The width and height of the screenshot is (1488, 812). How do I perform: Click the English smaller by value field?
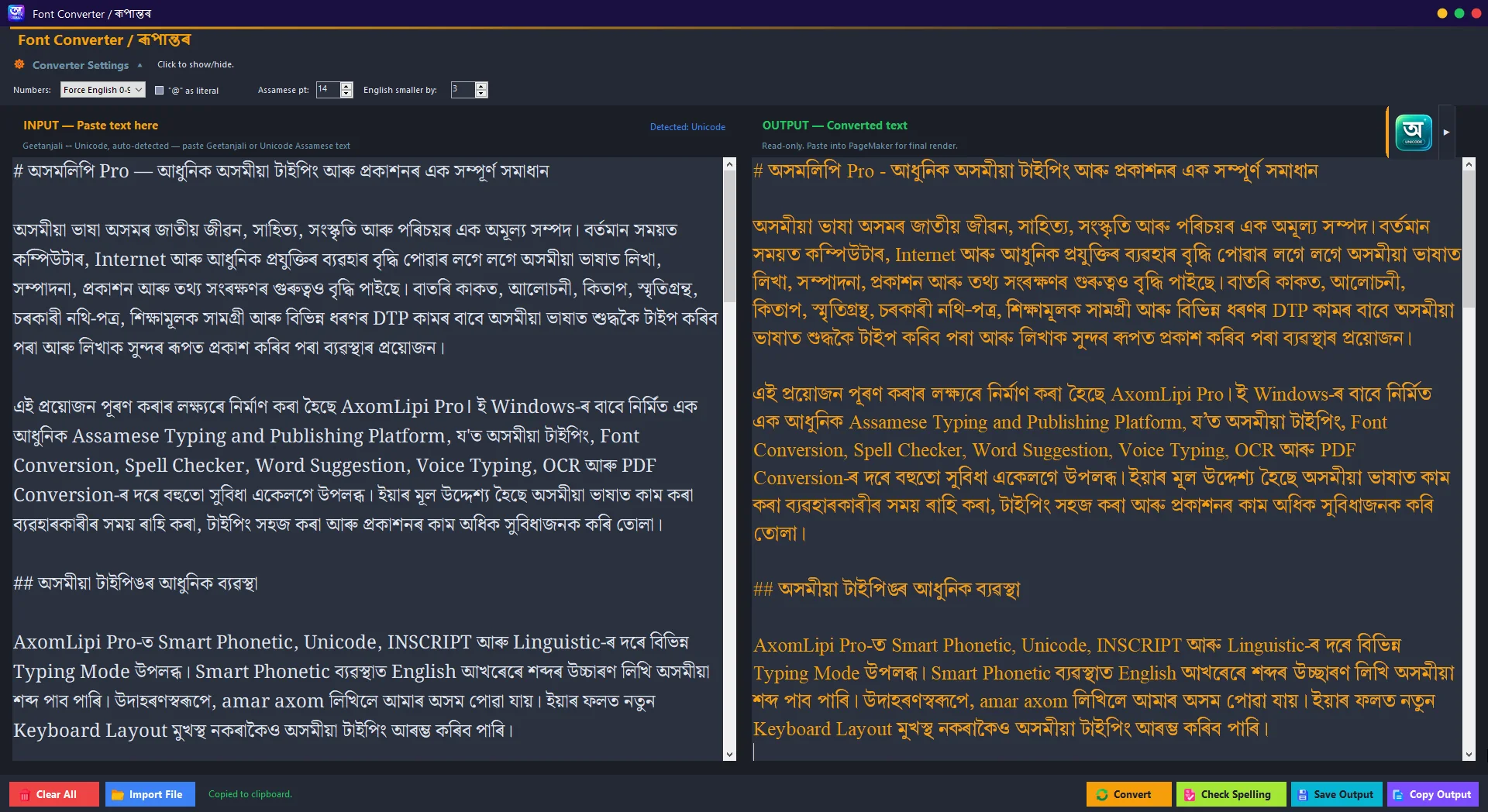[463, 90]
